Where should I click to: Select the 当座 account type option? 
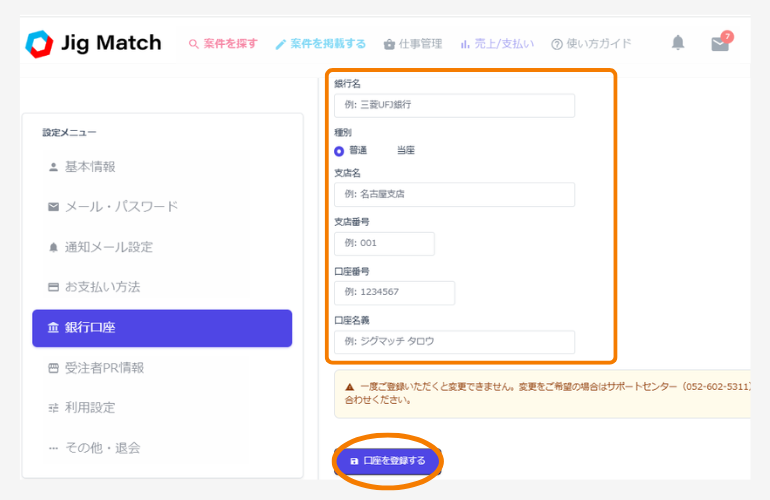point(406,150)
